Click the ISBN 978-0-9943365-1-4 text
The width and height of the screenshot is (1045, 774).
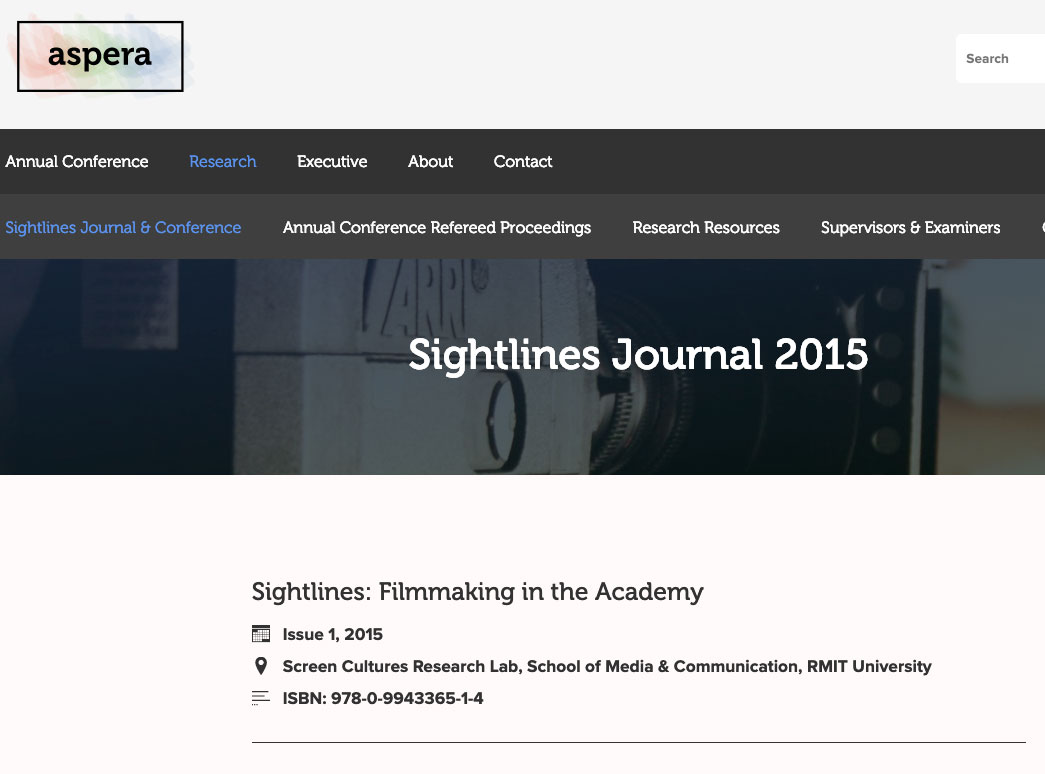pos(383,698)
